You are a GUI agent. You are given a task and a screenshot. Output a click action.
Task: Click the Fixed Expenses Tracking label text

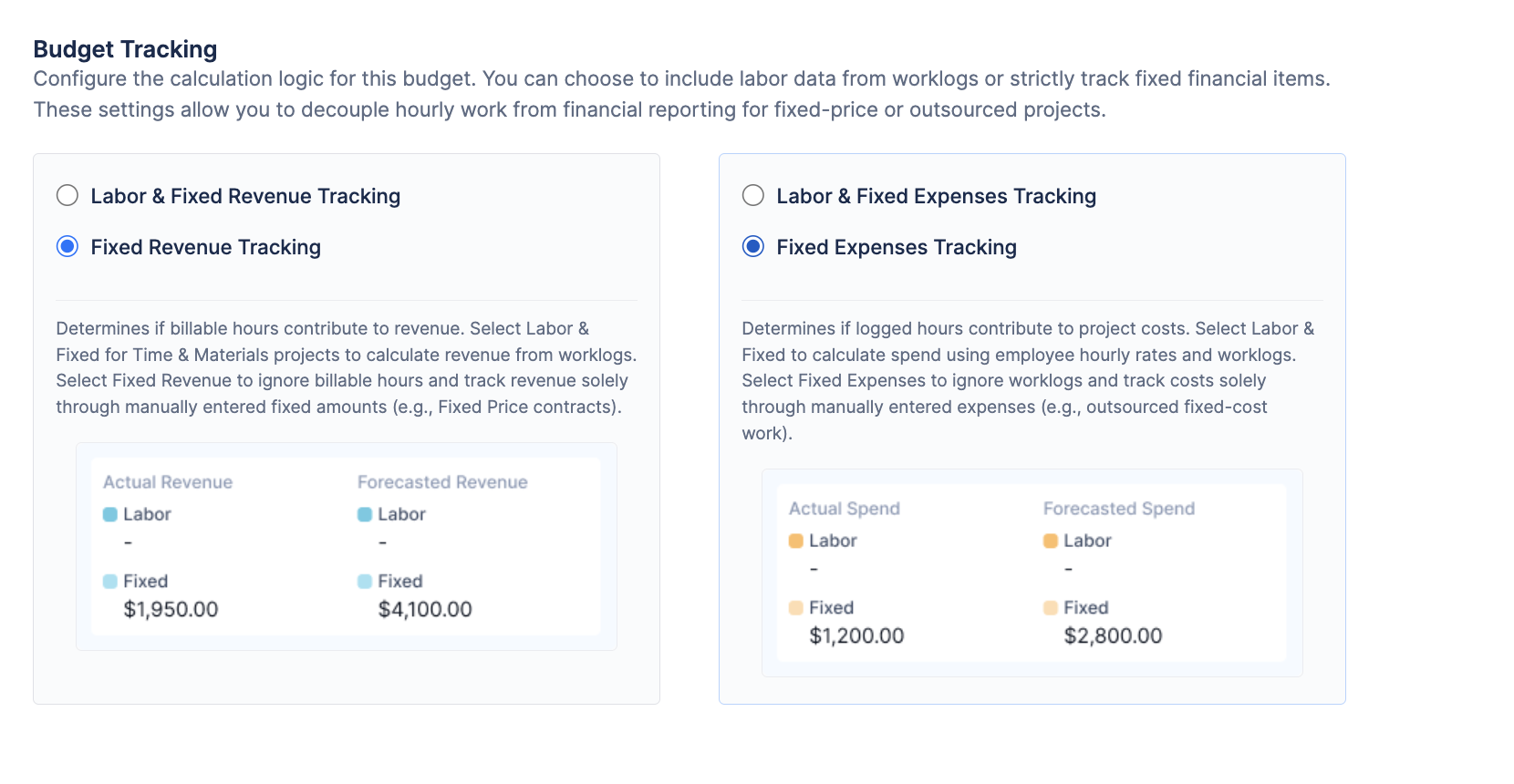897,247
